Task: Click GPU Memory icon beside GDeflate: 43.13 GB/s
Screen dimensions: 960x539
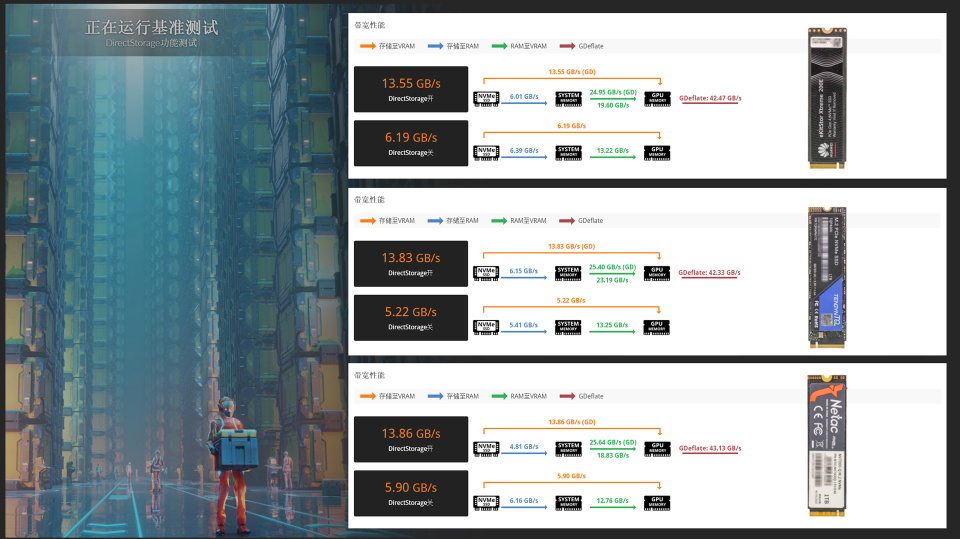Action: [657, 449]
